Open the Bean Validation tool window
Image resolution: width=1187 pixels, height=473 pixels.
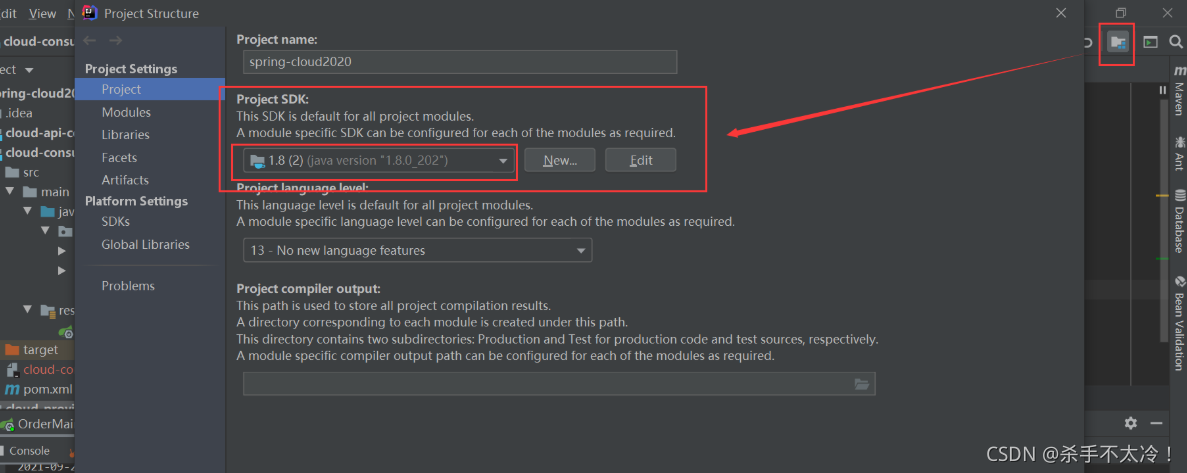(x=1179, y=323)
